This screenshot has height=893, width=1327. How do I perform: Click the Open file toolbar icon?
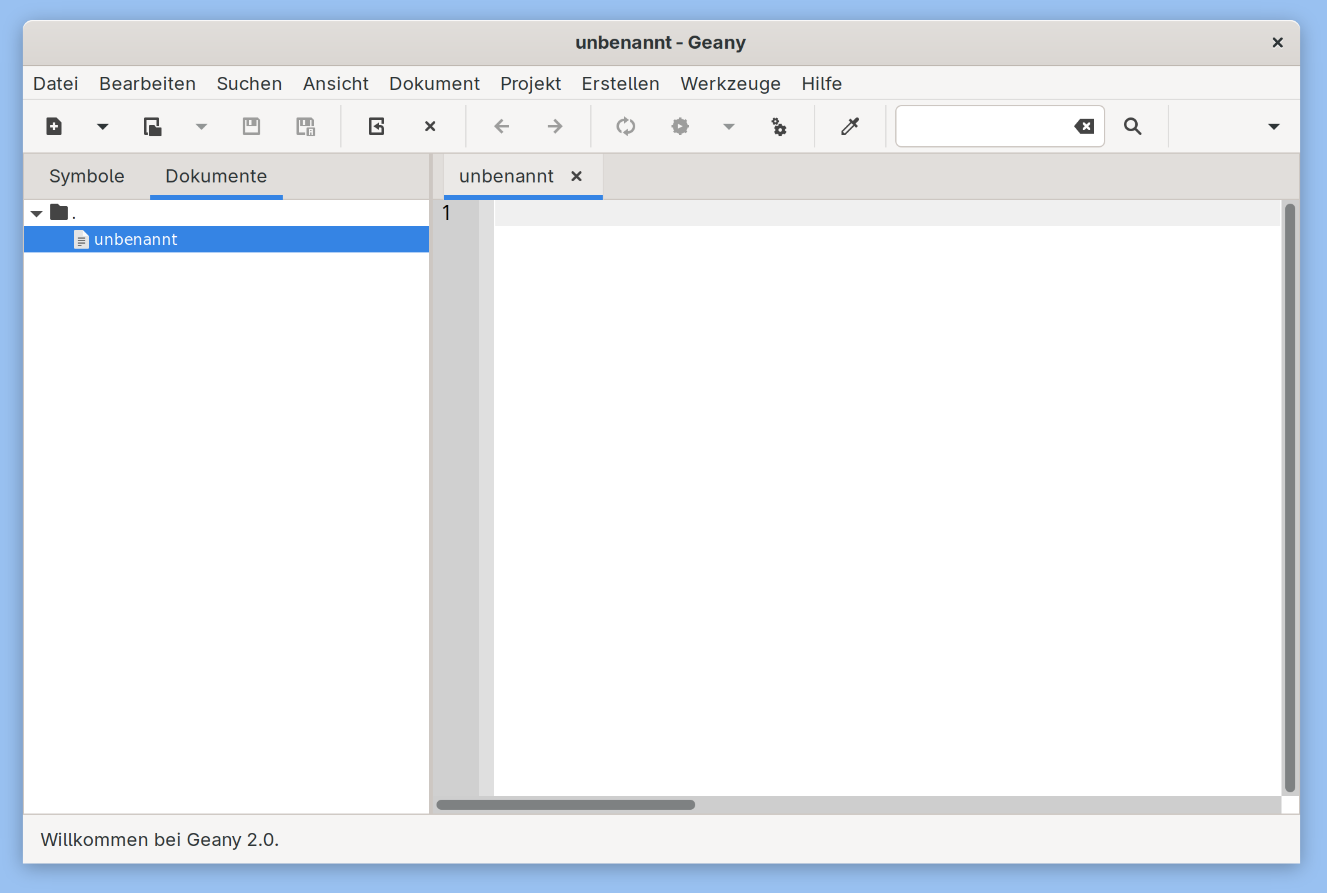[x=152, y=126]
